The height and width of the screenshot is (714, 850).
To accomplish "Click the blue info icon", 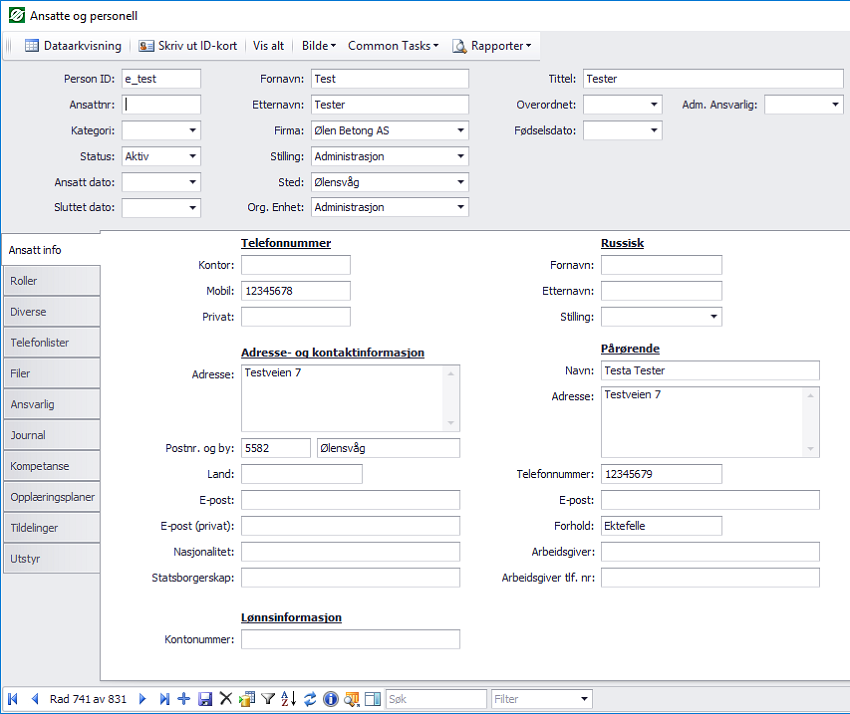I will [x=331, y=699].
